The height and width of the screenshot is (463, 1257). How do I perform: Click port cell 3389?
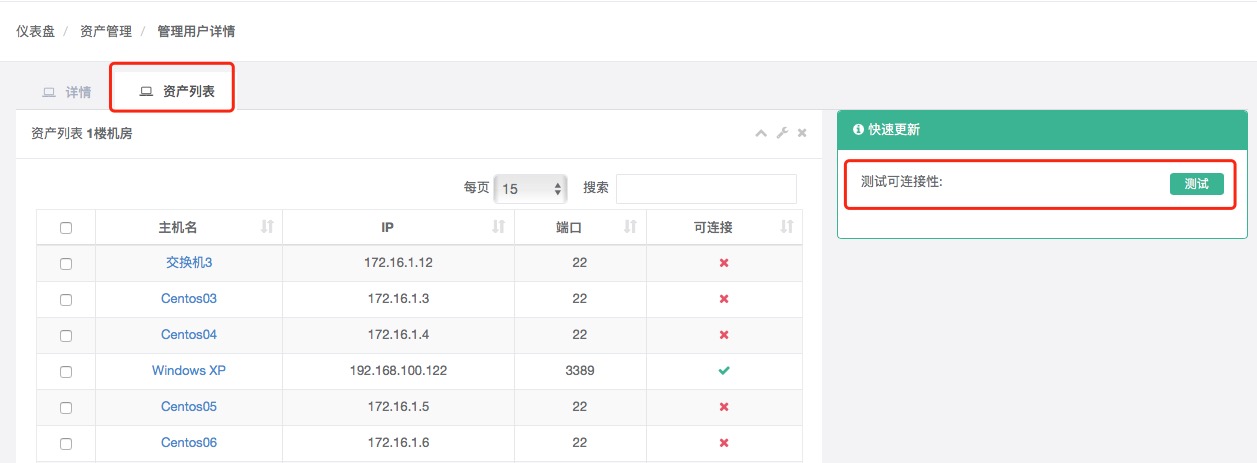pyautogui.click(x=580, y=371)
